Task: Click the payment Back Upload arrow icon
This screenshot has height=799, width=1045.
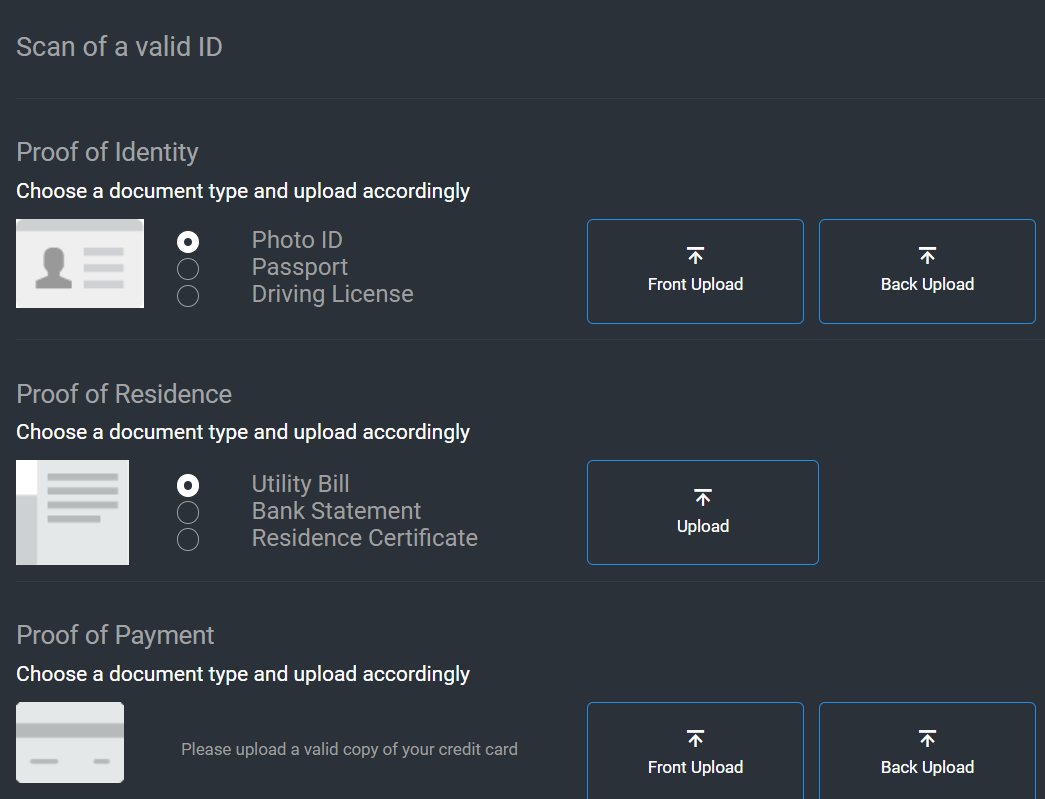Action: tap(927, 739)
